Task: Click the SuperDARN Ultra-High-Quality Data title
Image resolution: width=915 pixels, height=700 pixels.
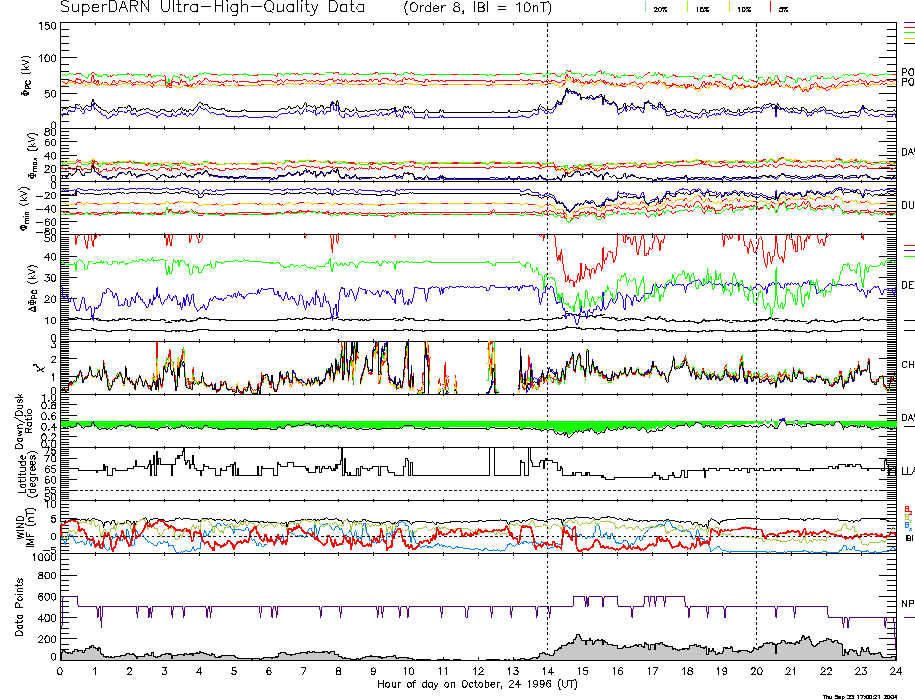Action: pyautogui.click(x=217, y=7)
